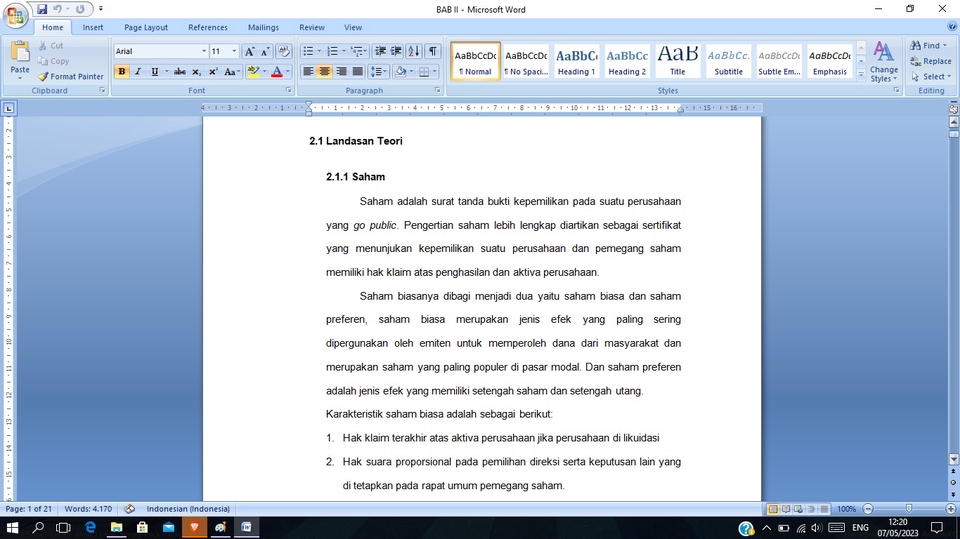
Task: Open the Clipboard pane launcher
Action: pyautogui.click(x=102, y=90)
